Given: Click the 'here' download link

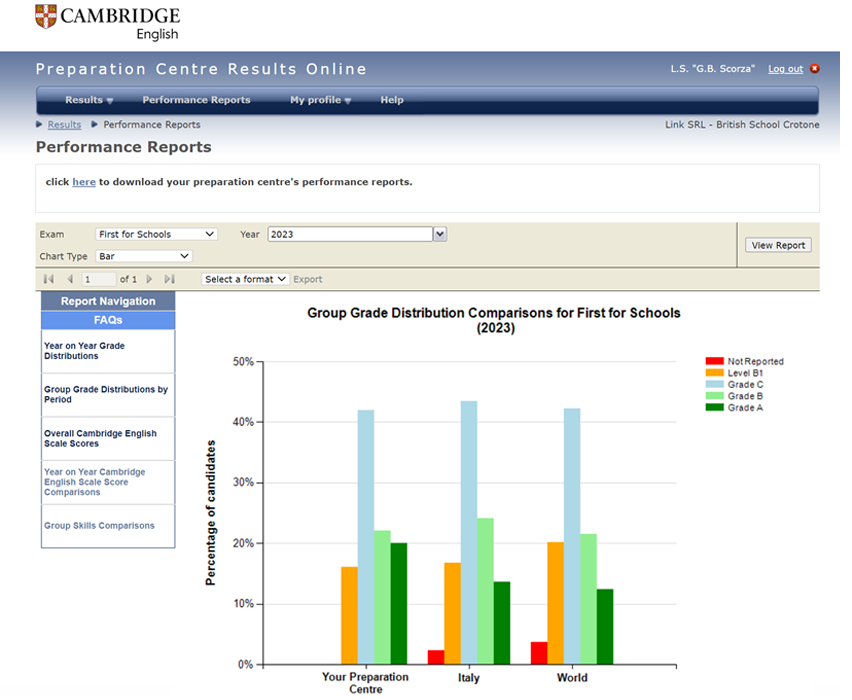Looking at the screenshot, I should [x=84, y=182].
